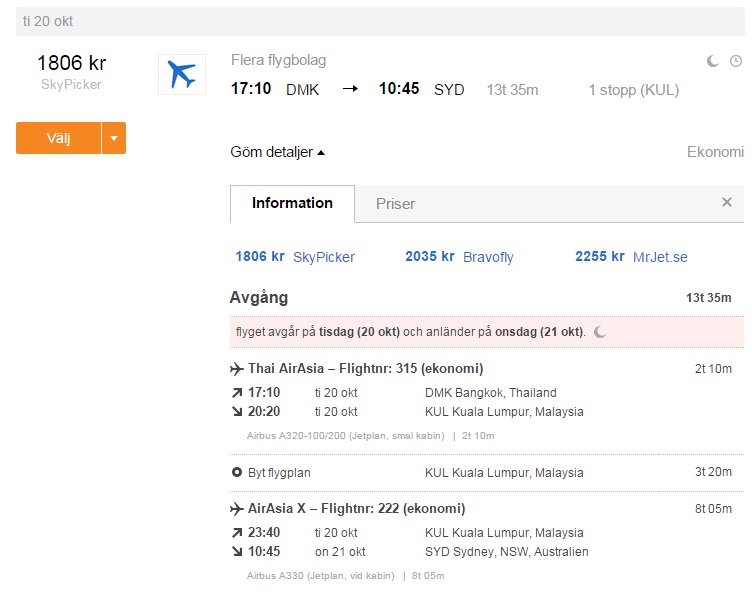752x594 pixels.
Task: Switch to the Priser tab
Action: [395, 203]
